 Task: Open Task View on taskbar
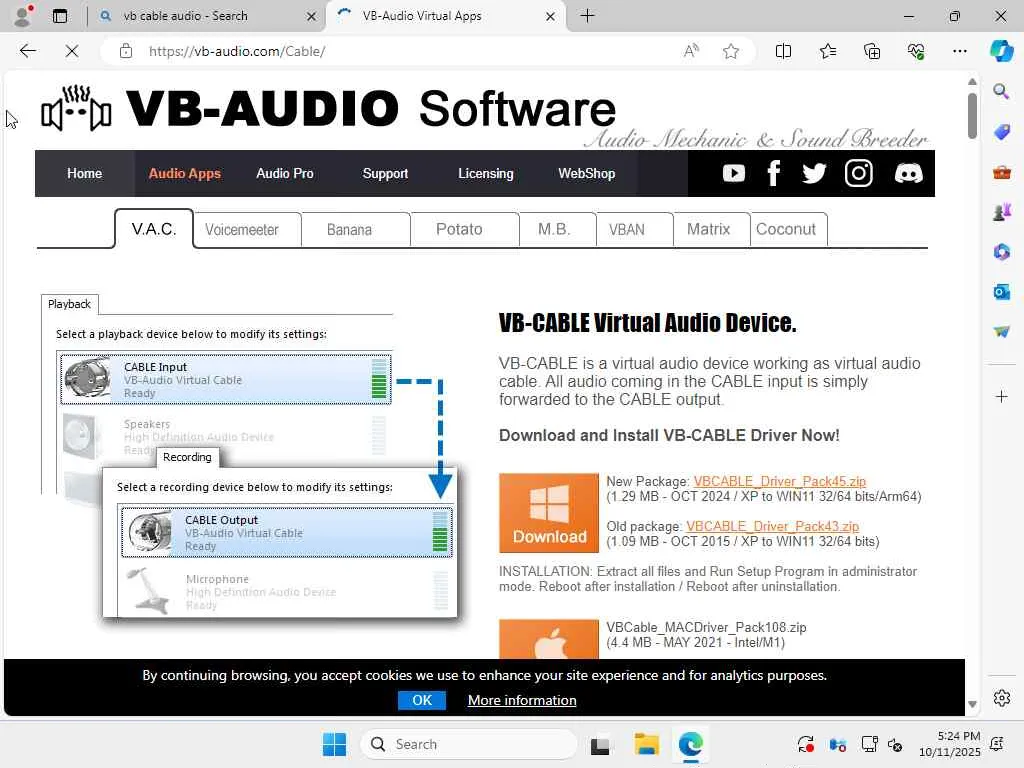tap(600, 744)
